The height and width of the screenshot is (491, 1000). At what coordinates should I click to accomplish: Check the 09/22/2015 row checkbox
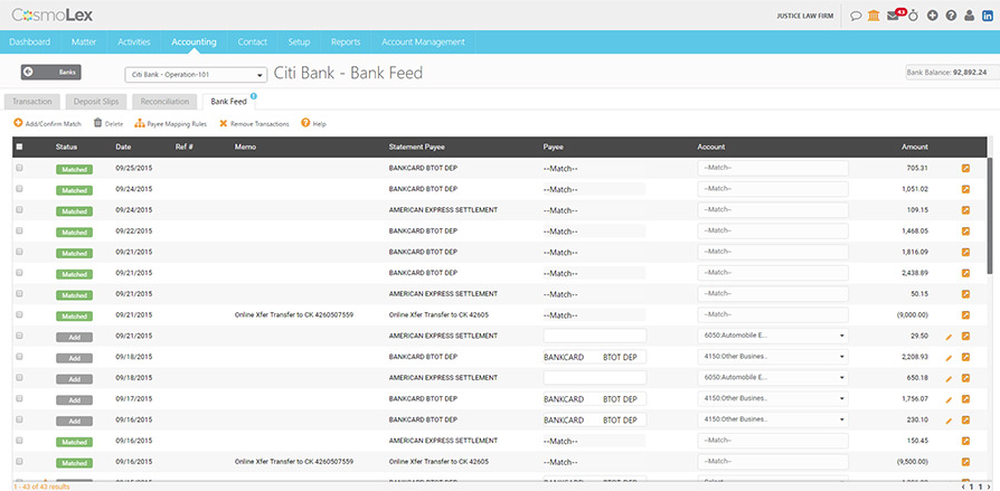coord(19,231)
